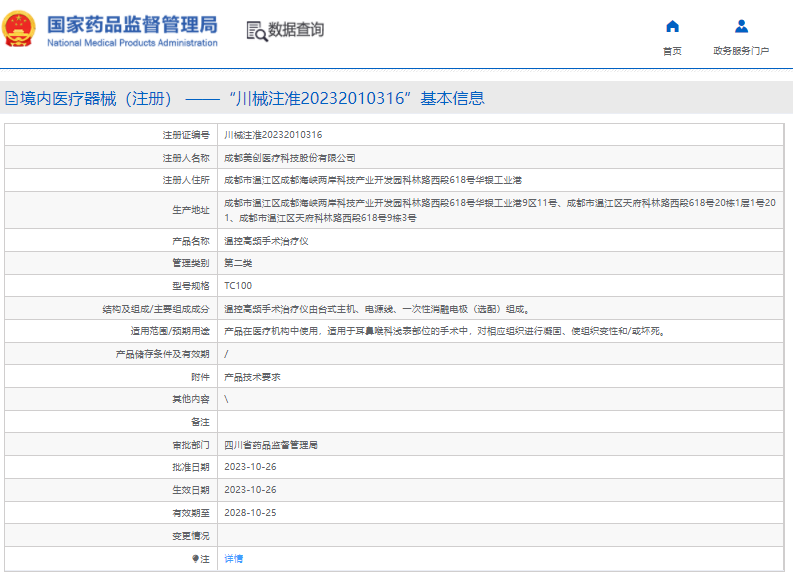The image size is (793, 579).
Task: Click 四川省药品监督管理局 approval department
Action: (x=271, y=445)
